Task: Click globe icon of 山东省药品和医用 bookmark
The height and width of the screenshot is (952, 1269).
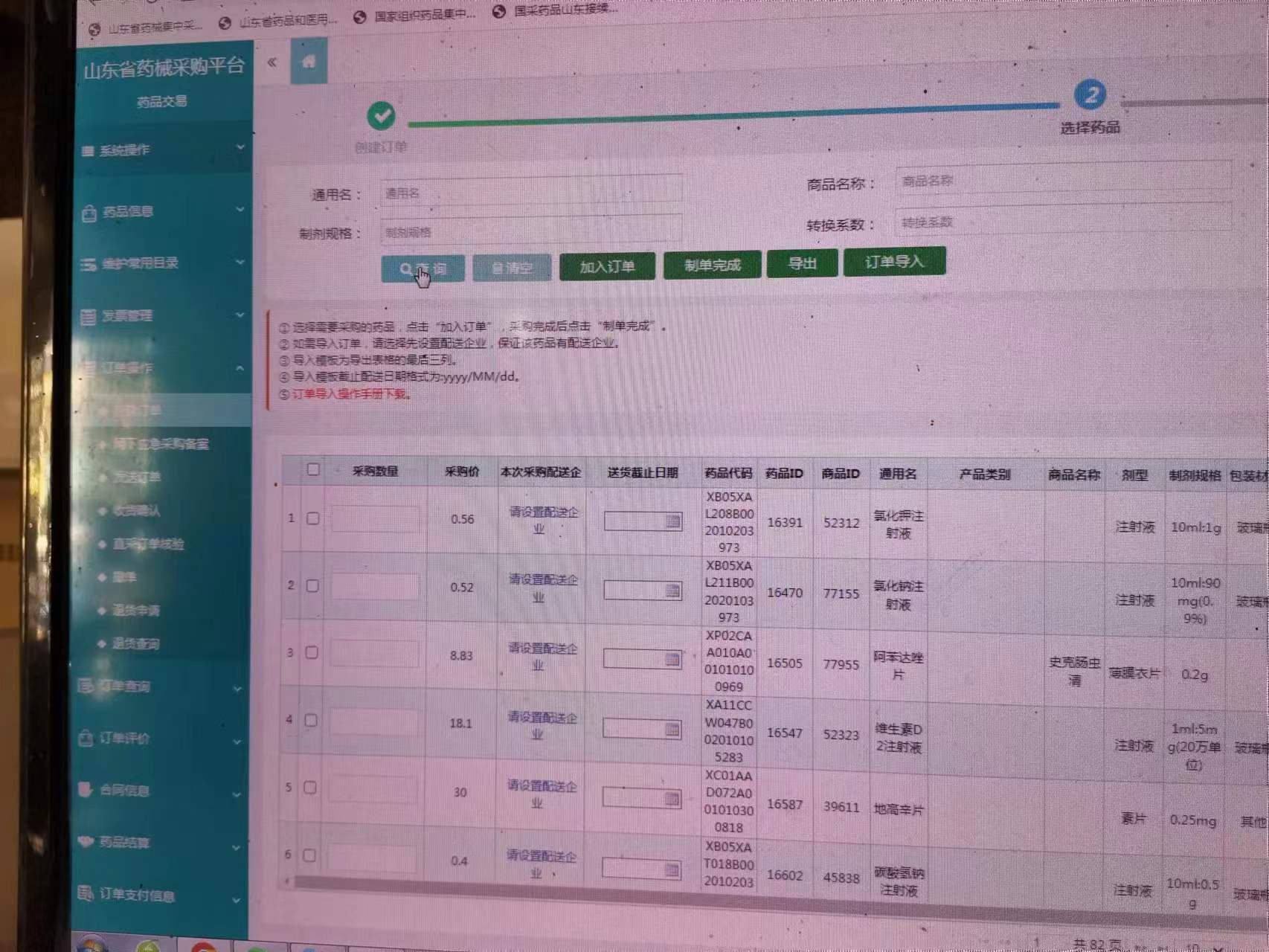Action: (225, 23)
